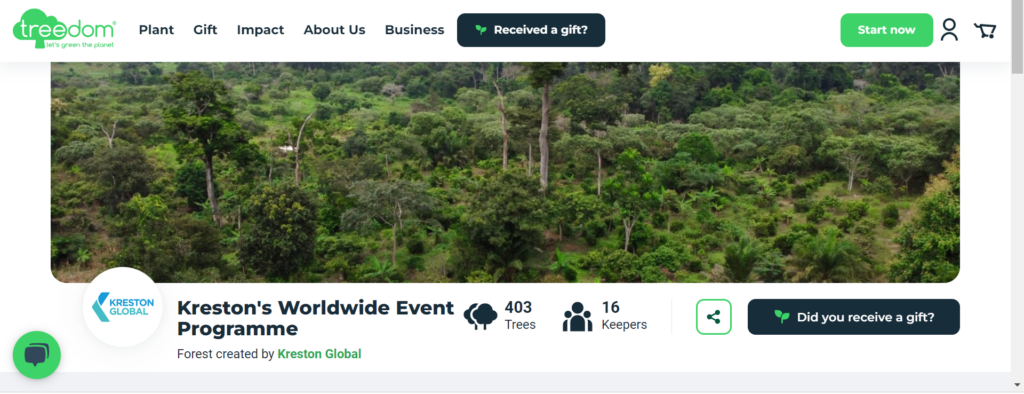1024x394 pixels.
Task: Click the Start now button
Action: (x=886, y=30)
